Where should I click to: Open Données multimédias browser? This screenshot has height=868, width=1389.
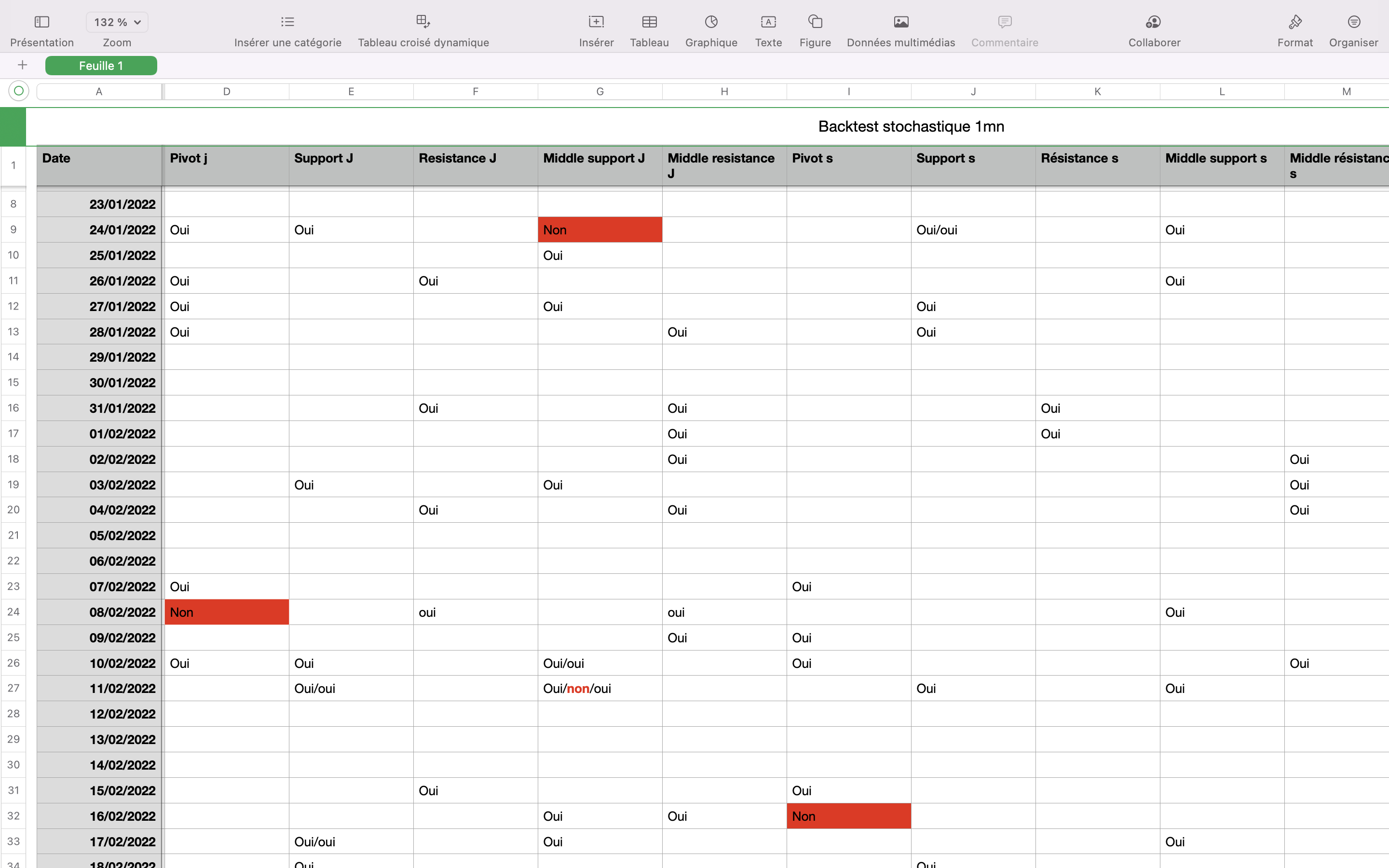click(900, 22)
